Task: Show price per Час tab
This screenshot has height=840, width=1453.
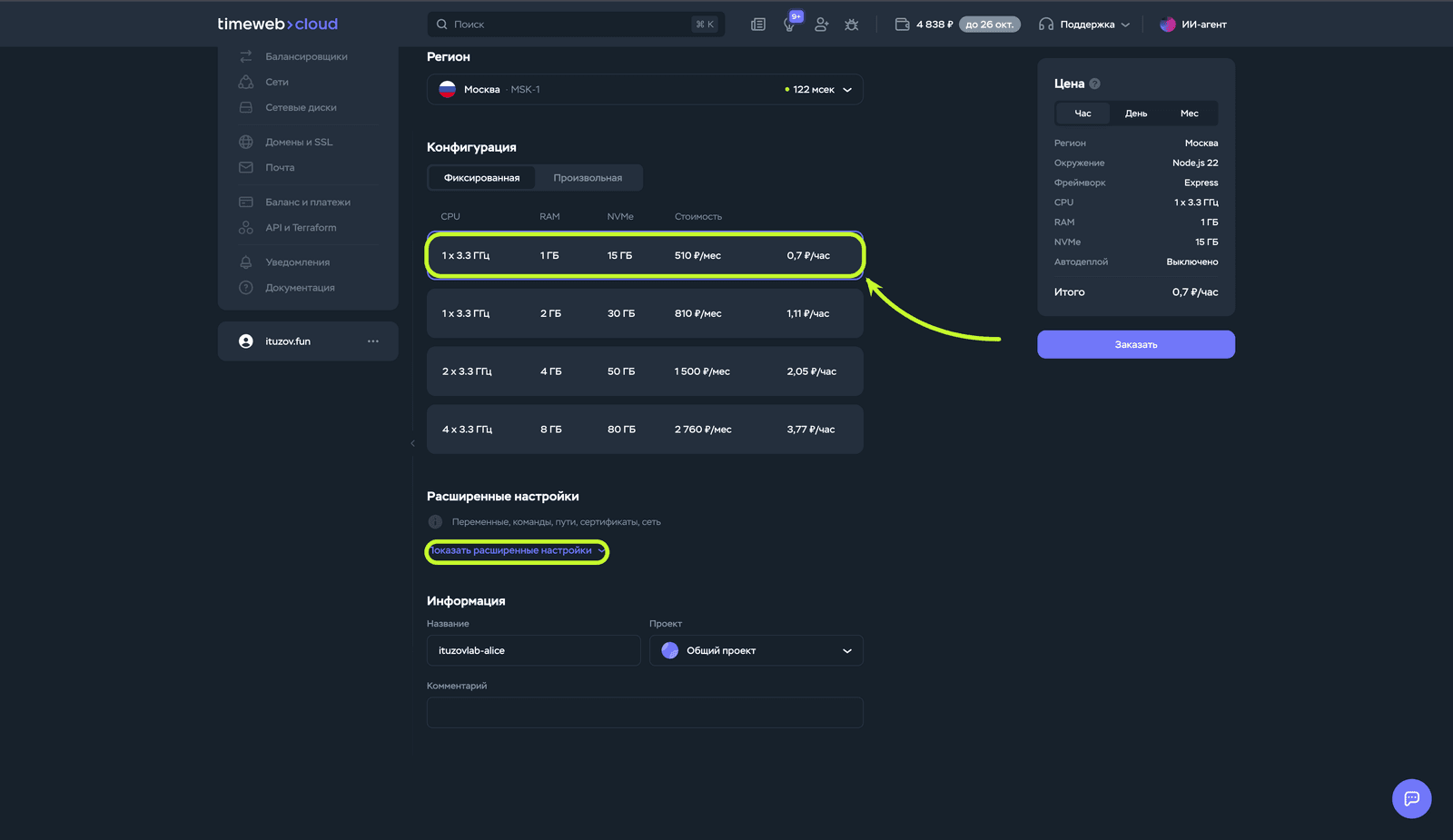Action: pyautogui.click(x=1083, y=114)
